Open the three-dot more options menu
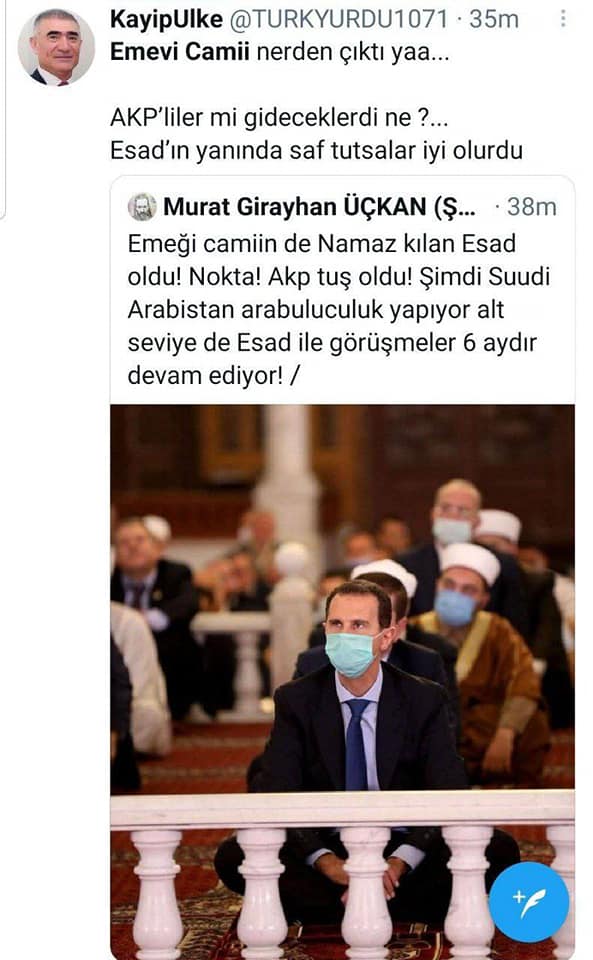Viewport: 593px width, 960px height. point(563,19)
